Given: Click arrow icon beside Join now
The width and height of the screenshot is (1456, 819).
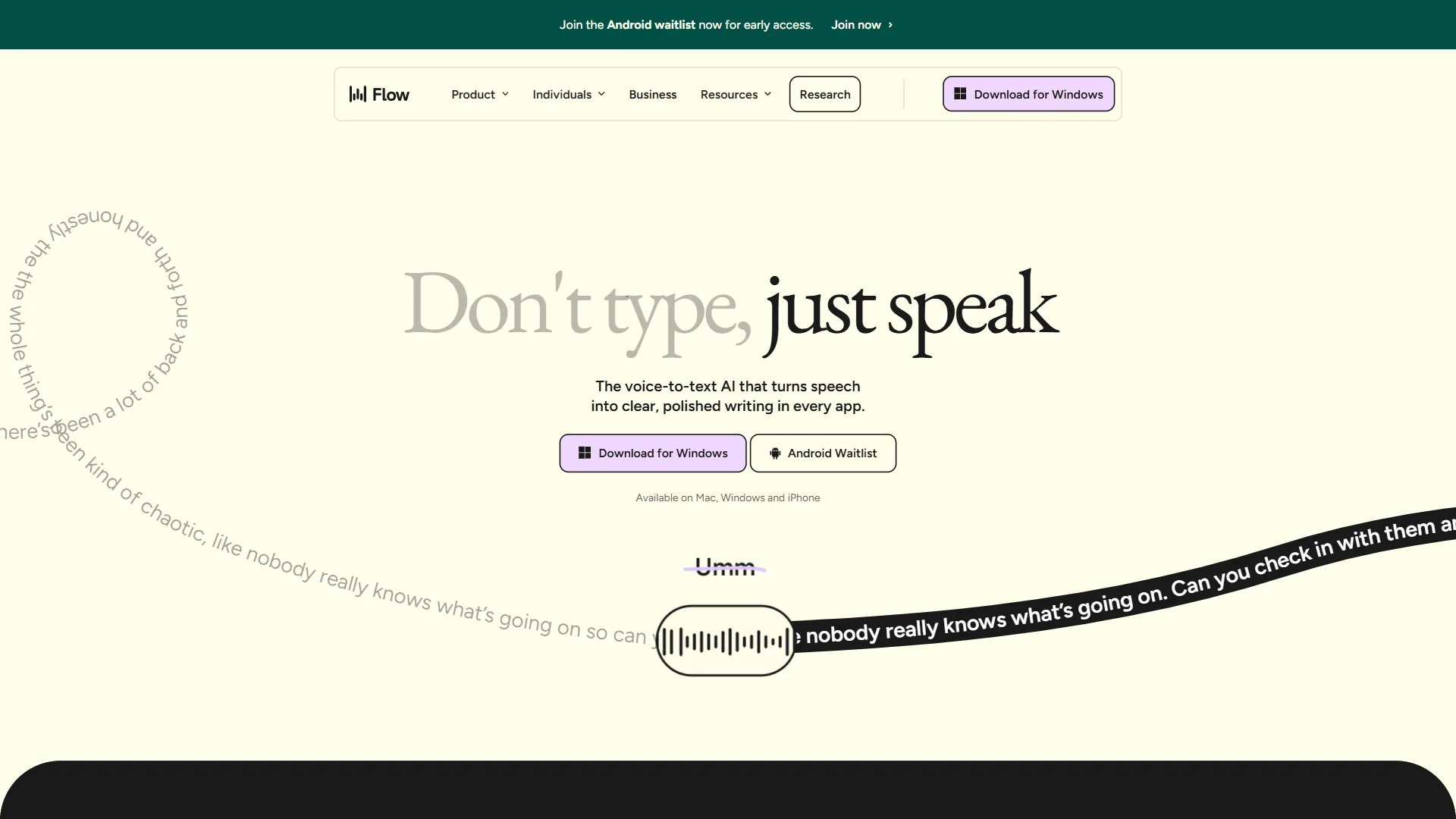Looking at the screenshot, I should click(x=890, y=25).
